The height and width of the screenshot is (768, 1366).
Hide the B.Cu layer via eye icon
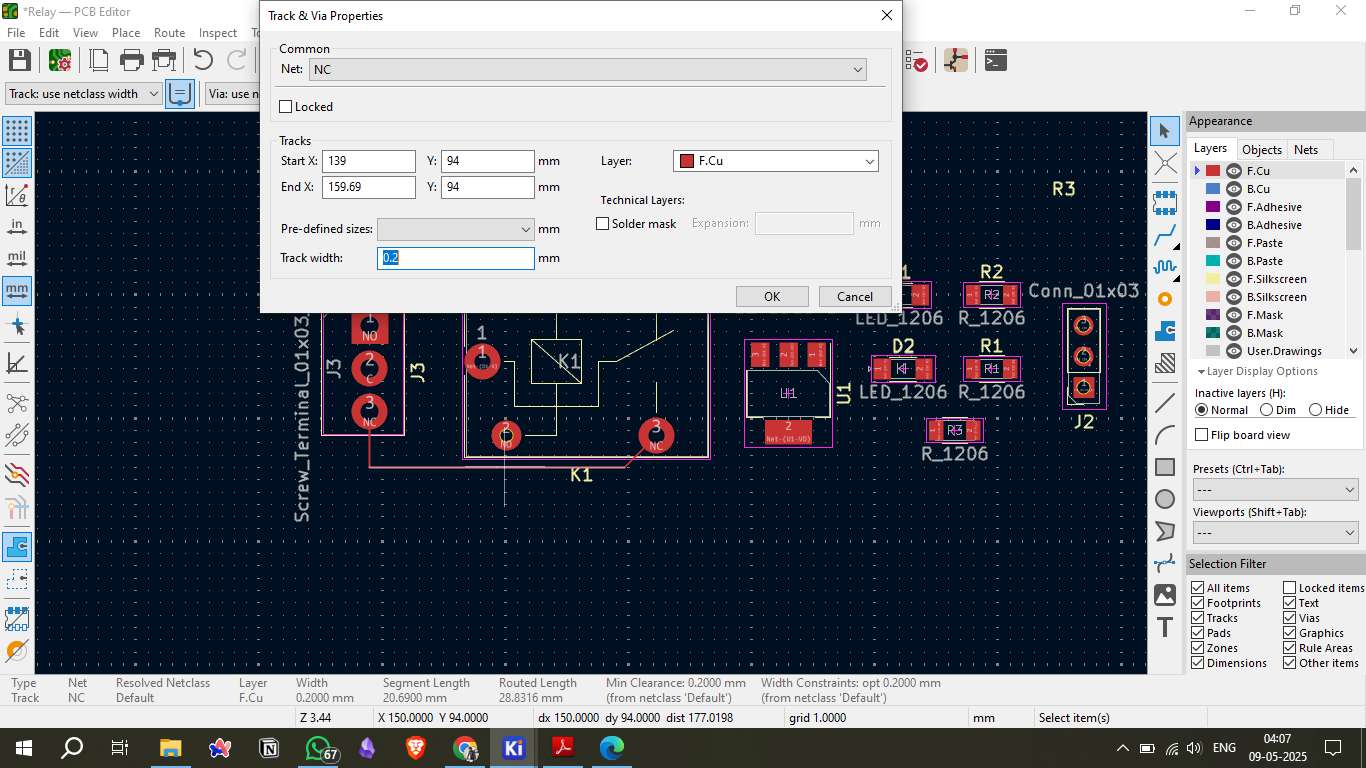tap(1234, 189)
